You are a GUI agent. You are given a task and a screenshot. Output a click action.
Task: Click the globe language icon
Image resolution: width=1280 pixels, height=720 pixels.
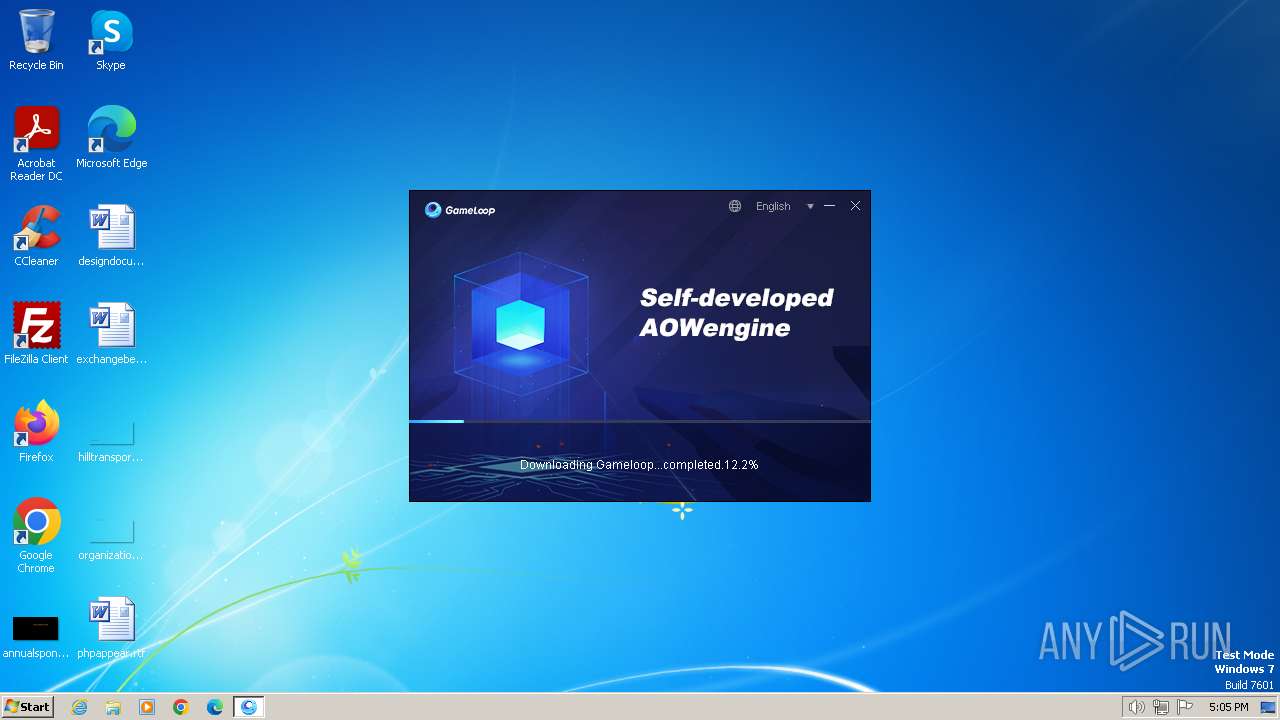tap(735, 206)
